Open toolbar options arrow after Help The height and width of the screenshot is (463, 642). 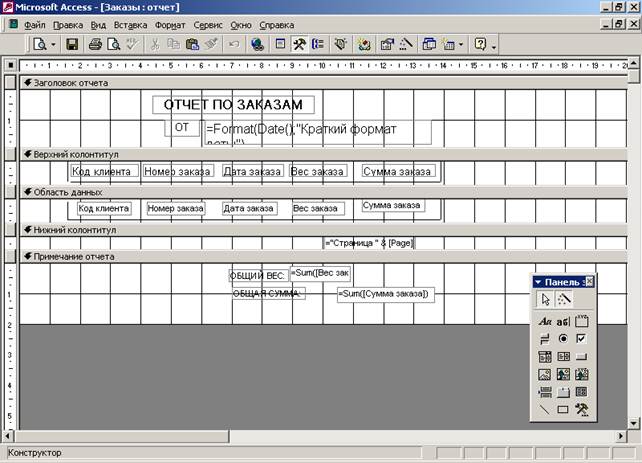pyautogui.click(x=494, y=47)
